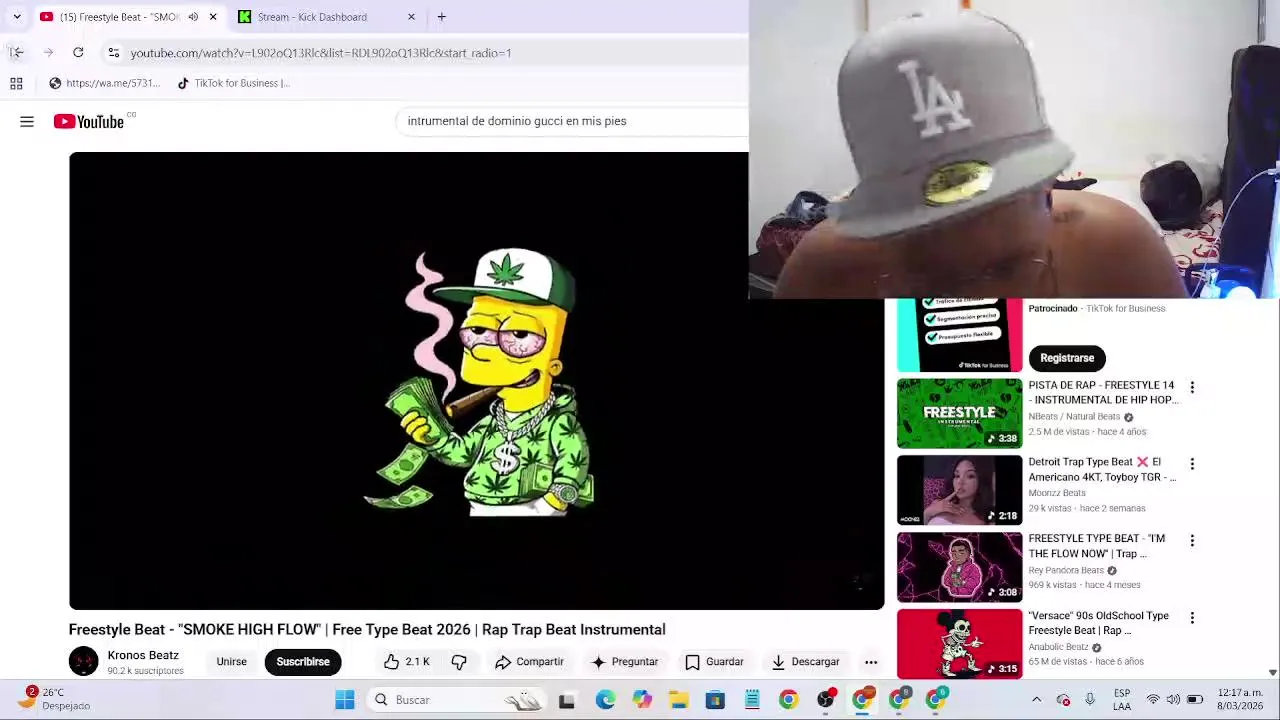Open Rey Pandora Beats channel name
The width and height of the screenshot is (1280, 720).
pyautogui.click(x=1066, y=570)
